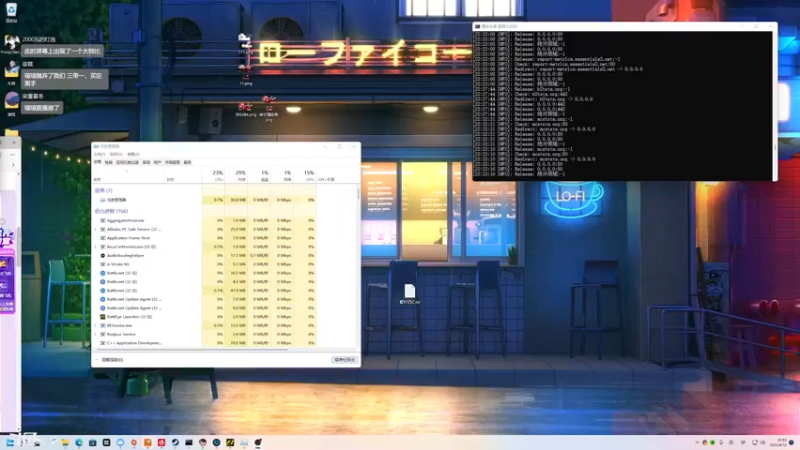Click the Apps (1) group header

(103, 190)
